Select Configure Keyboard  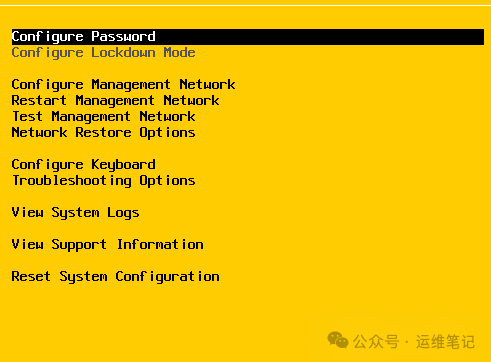click(x=83, y=165)
